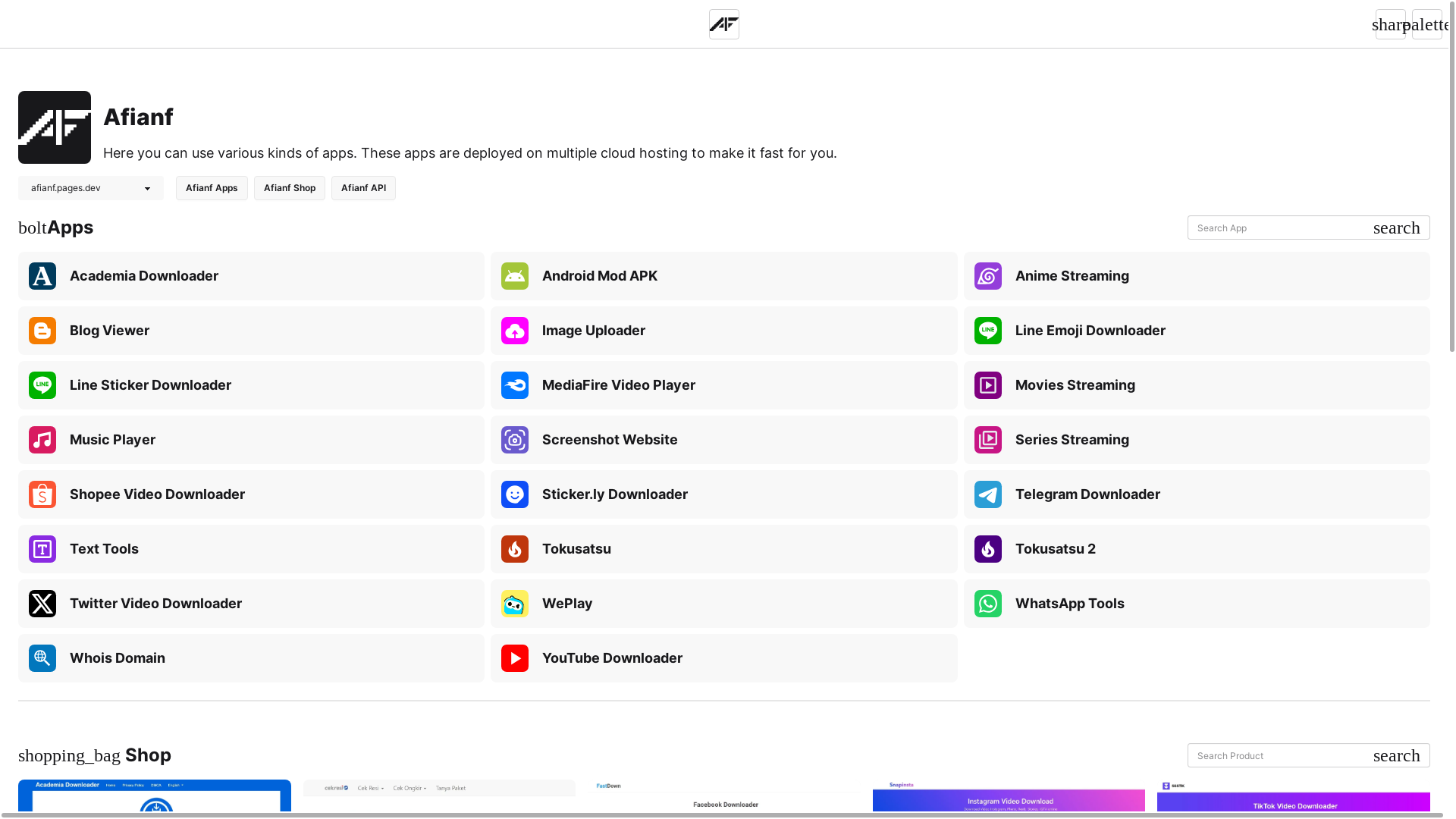1456x819 pixels.
Task: Switch to Afianf Apps tab
Action: tap(212, 188)
